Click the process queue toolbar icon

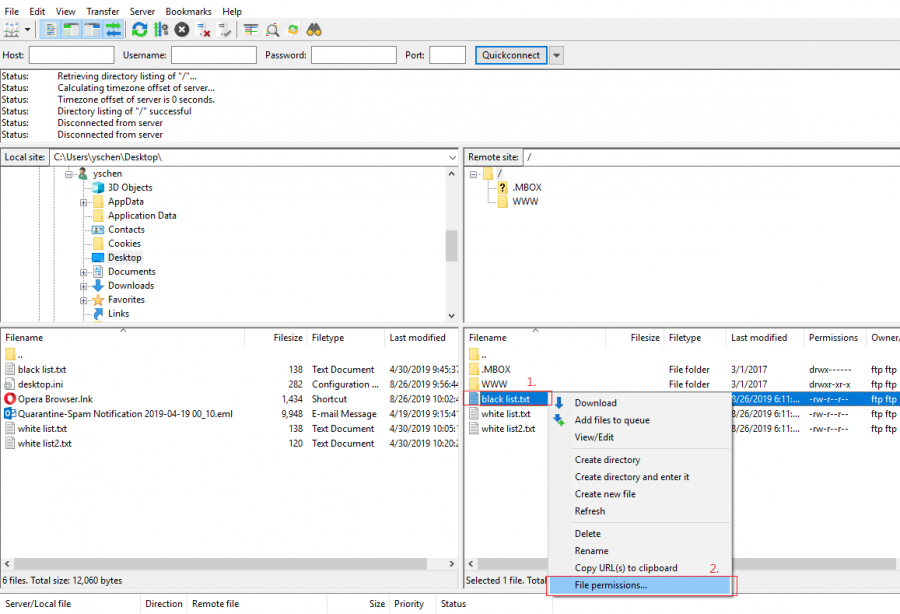click(x=160, y=30)
